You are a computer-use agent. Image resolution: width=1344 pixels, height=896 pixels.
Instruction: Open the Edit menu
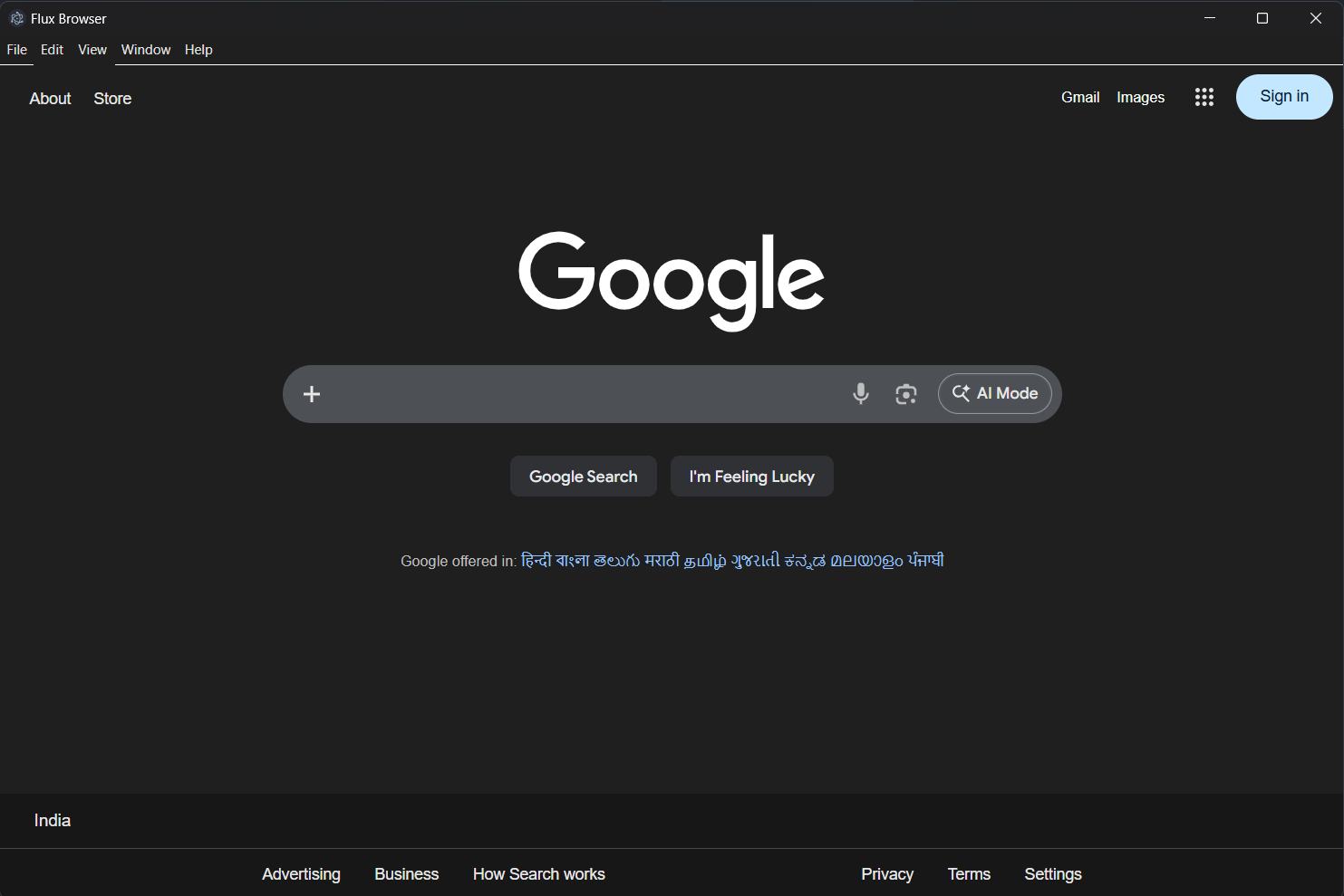pos(52,50)
